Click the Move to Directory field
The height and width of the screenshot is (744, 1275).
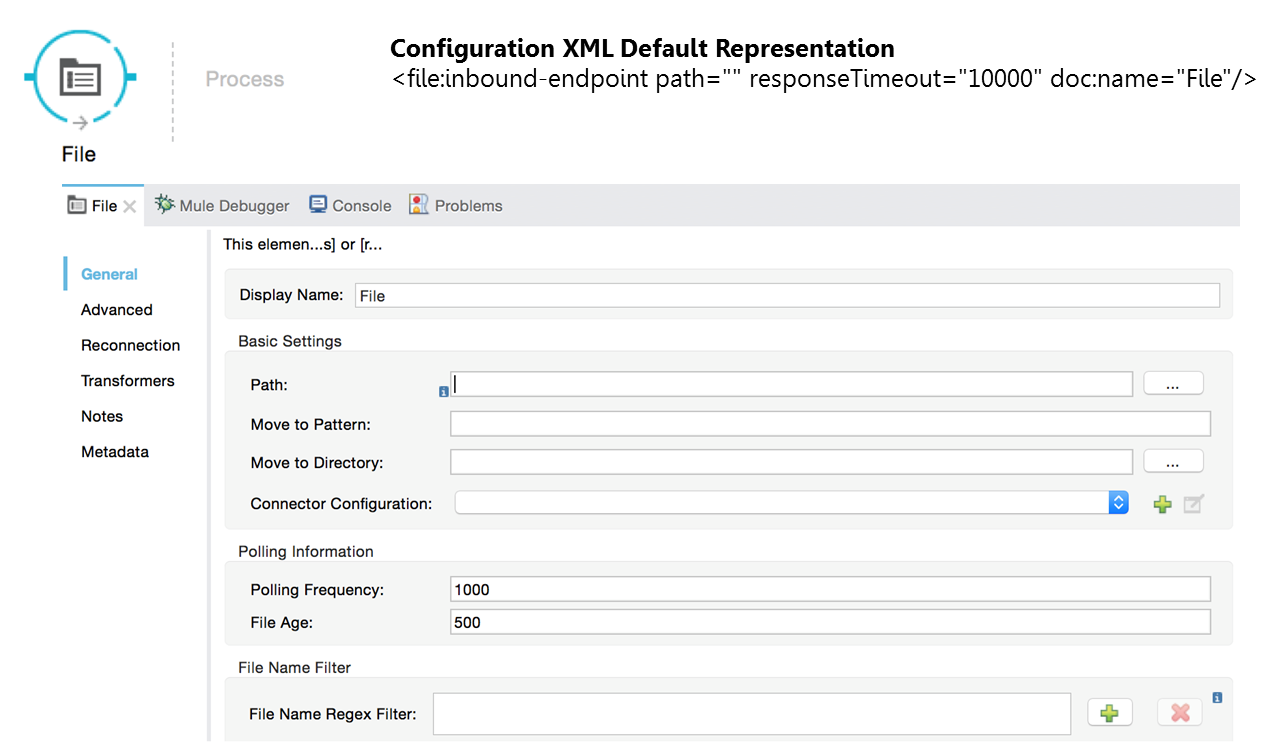pos(791,462)
